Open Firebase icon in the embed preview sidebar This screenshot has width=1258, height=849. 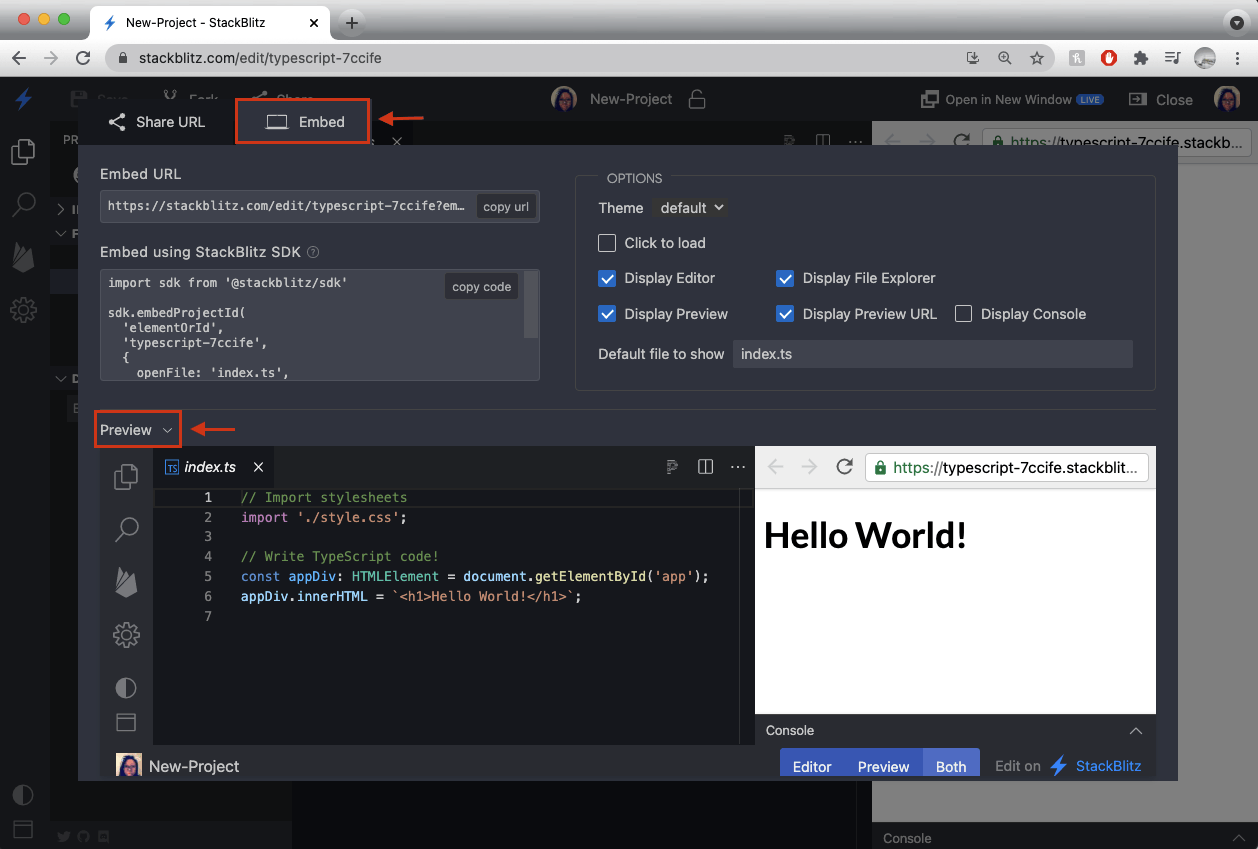tap(126, 582)
